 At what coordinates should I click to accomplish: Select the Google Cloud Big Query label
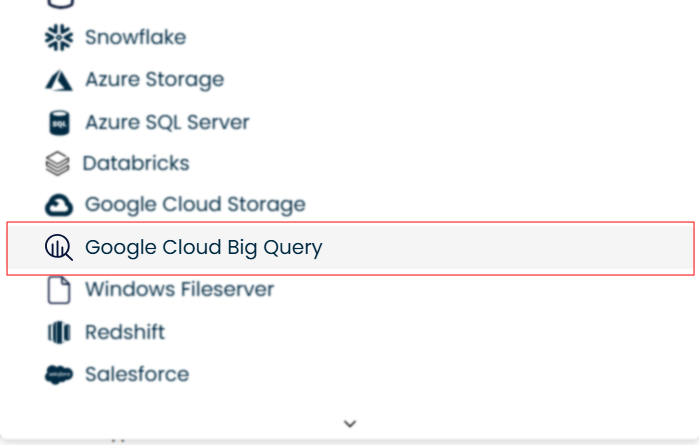[204, 248]
